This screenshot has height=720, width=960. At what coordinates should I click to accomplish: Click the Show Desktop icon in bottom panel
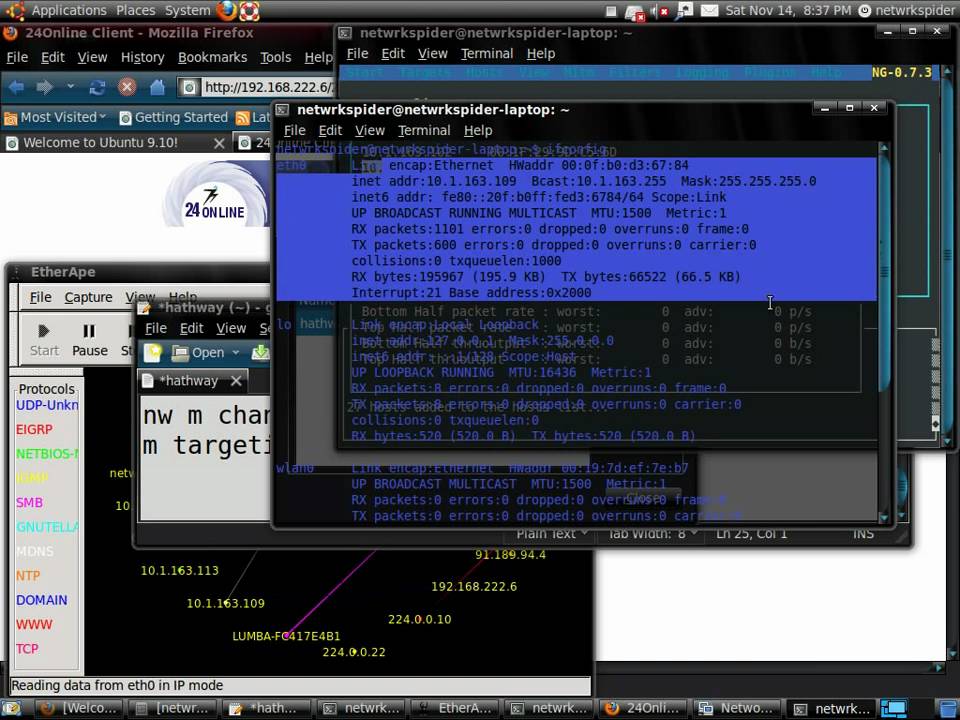pos(13,708)
